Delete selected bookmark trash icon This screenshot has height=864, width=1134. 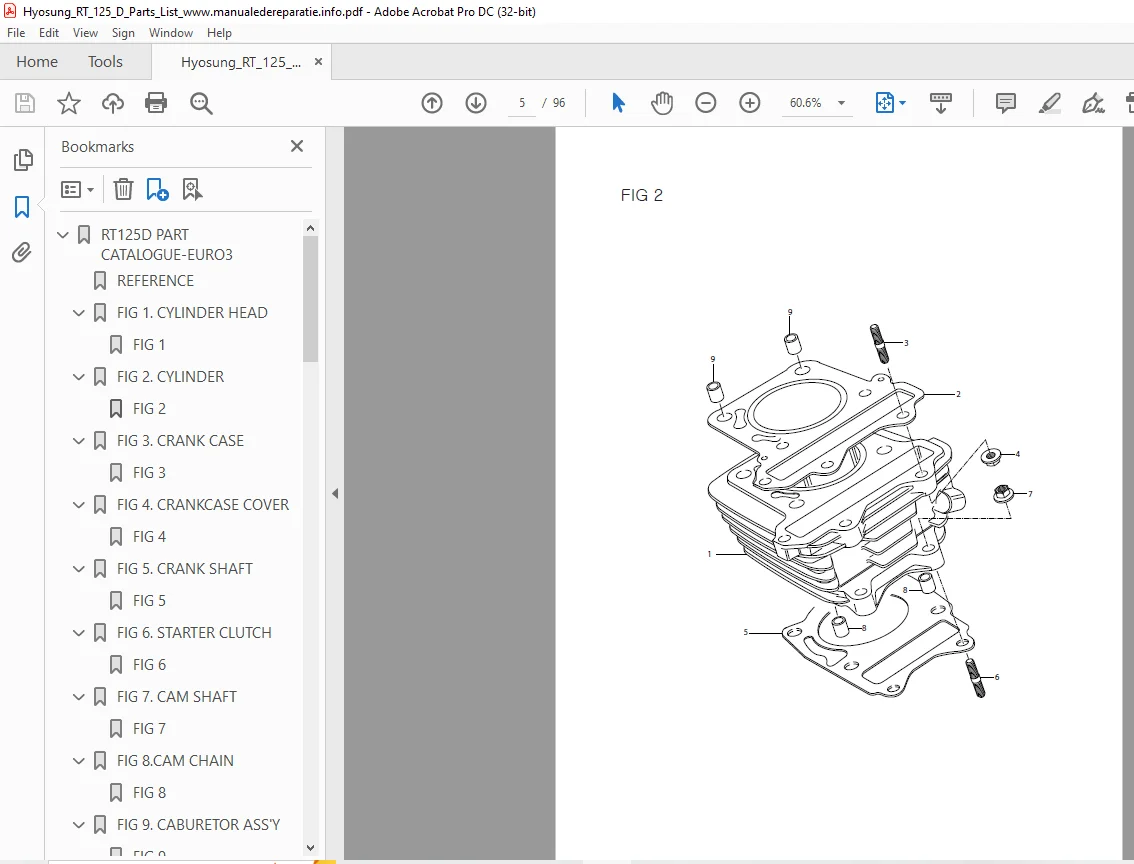pos(123,189)
